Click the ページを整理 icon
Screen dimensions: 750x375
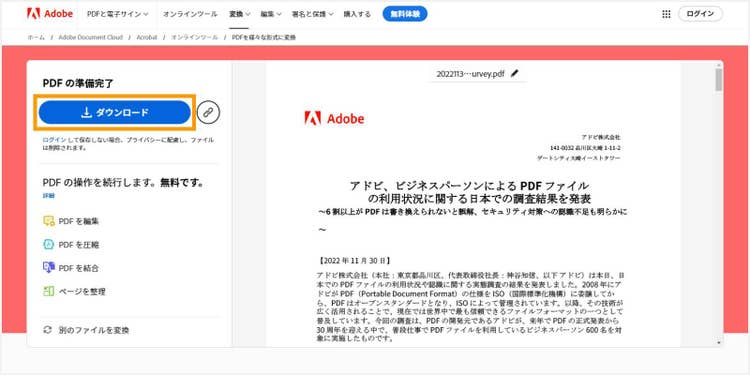point(49,291)
